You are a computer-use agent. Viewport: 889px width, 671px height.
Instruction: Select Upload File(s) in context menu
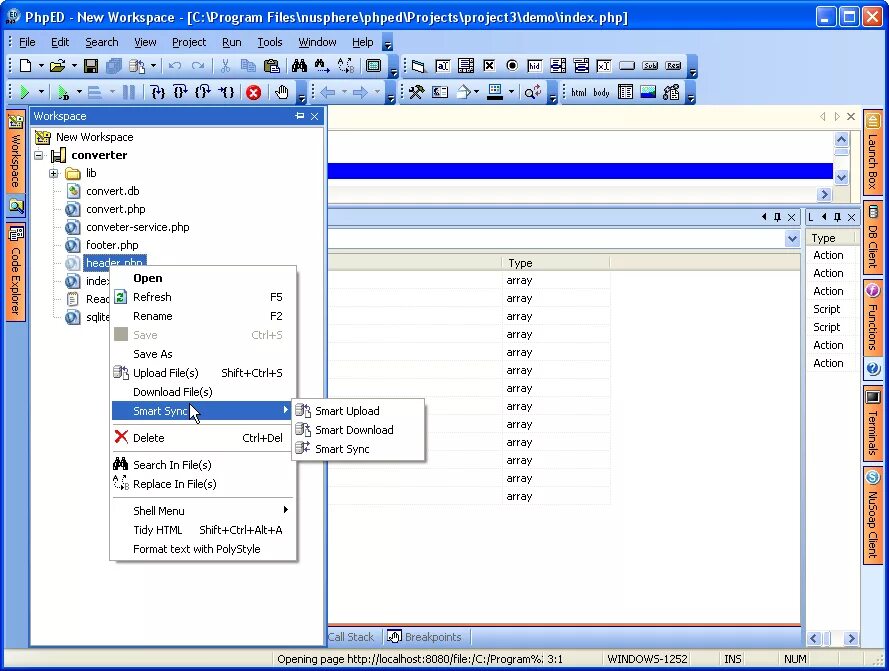click(x=204, y=373)
